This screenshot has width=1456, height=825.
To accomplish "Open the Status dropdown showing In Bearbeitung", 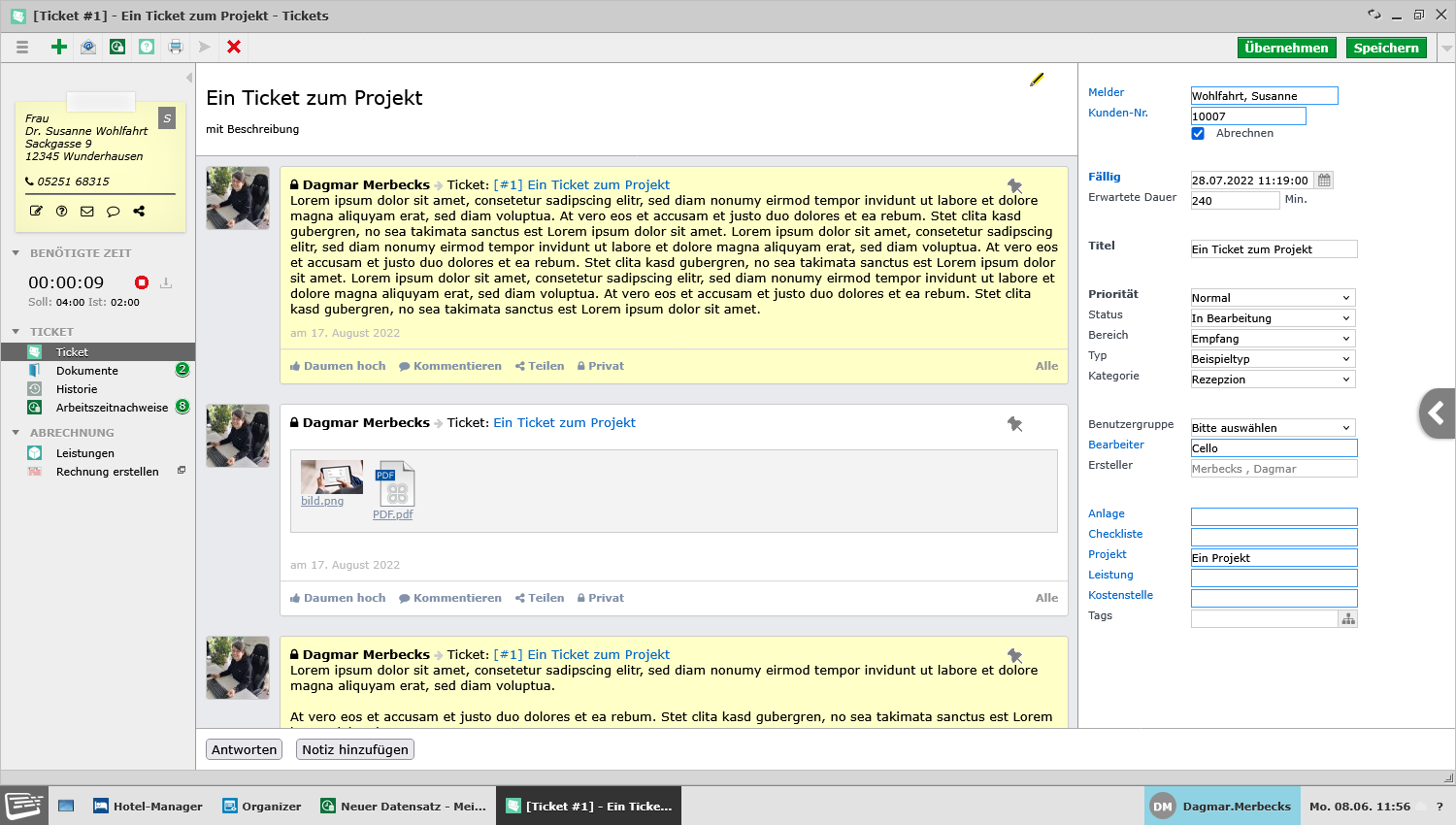I will [x=1273, y=318].
